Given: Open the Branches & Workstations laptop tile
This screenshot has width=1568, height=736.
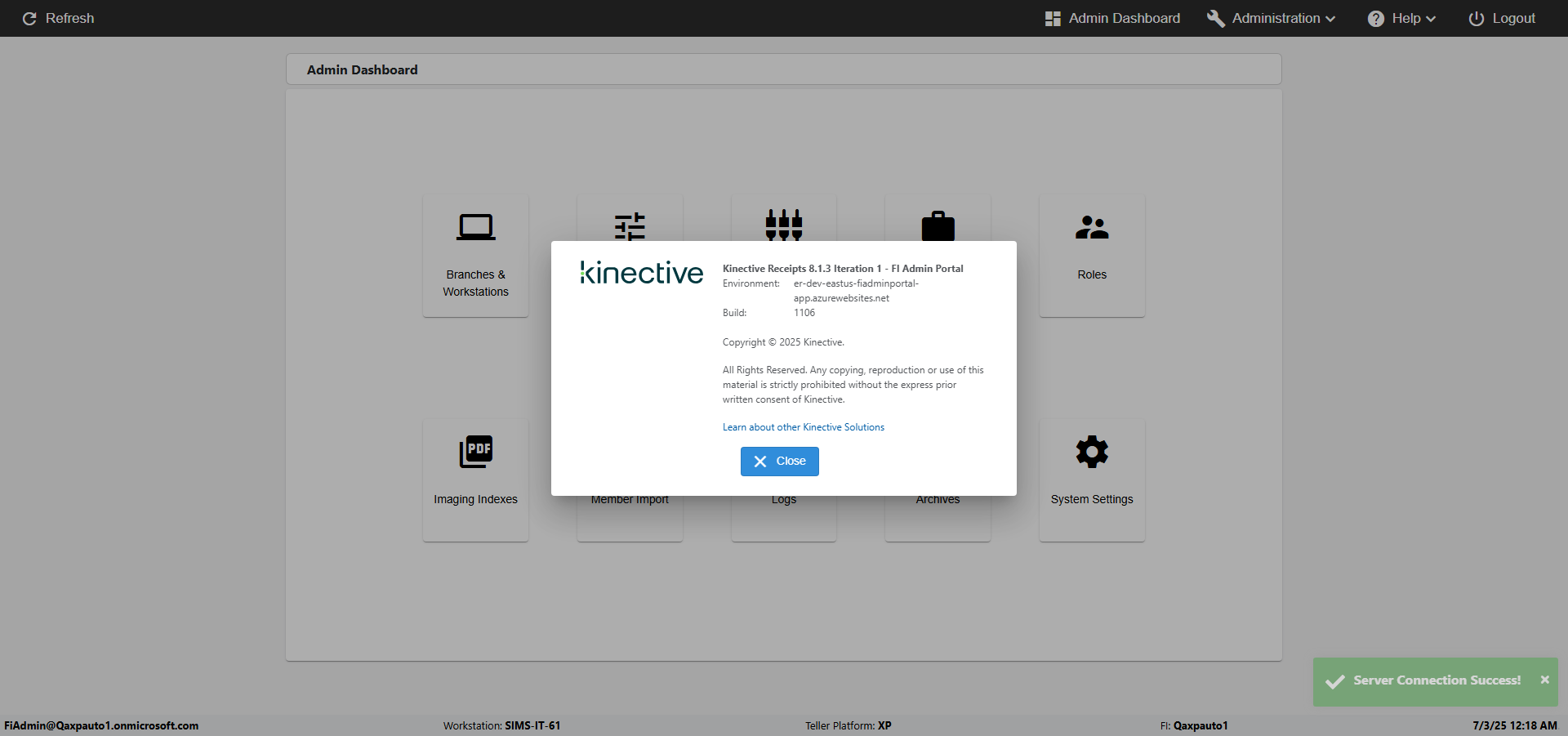Looking at the screenshot, I should click(x=475, y=255).
